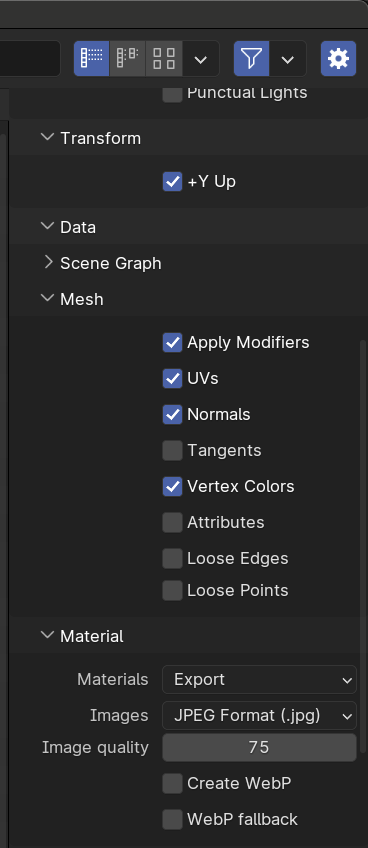The image size is (368, 848).
Task: Enable Tangents export checkbox
Action: [x=173, y=450]
